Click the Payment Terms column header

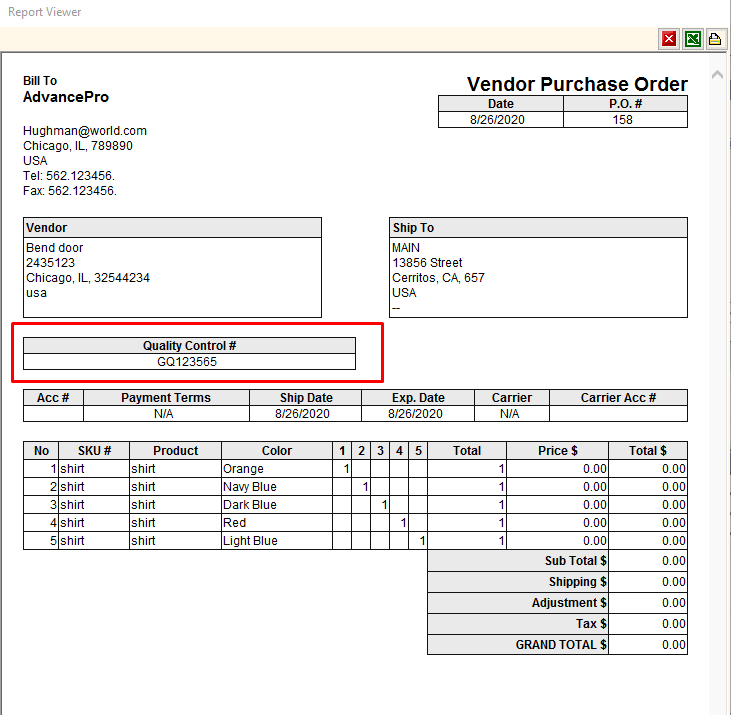166,398
